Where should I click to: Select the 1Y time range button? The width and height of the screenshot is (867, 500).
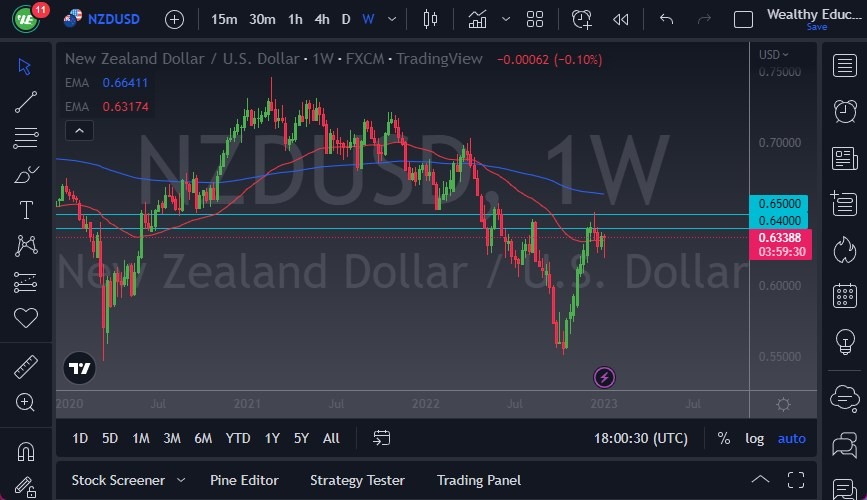coord(272,438)
